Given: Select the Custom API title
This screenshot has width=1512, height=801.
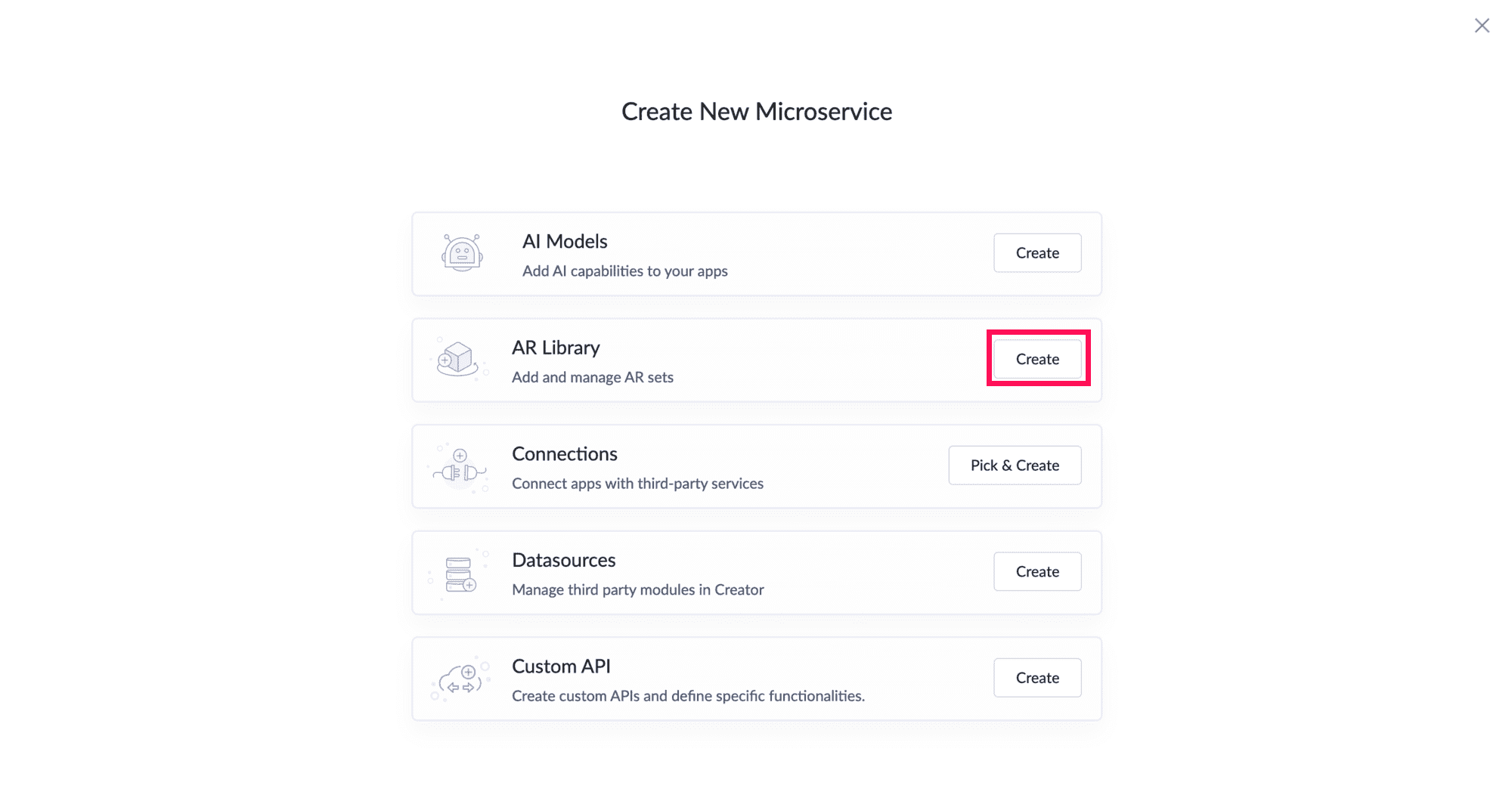Looking at the screenshot, I should tap(561, 666).
